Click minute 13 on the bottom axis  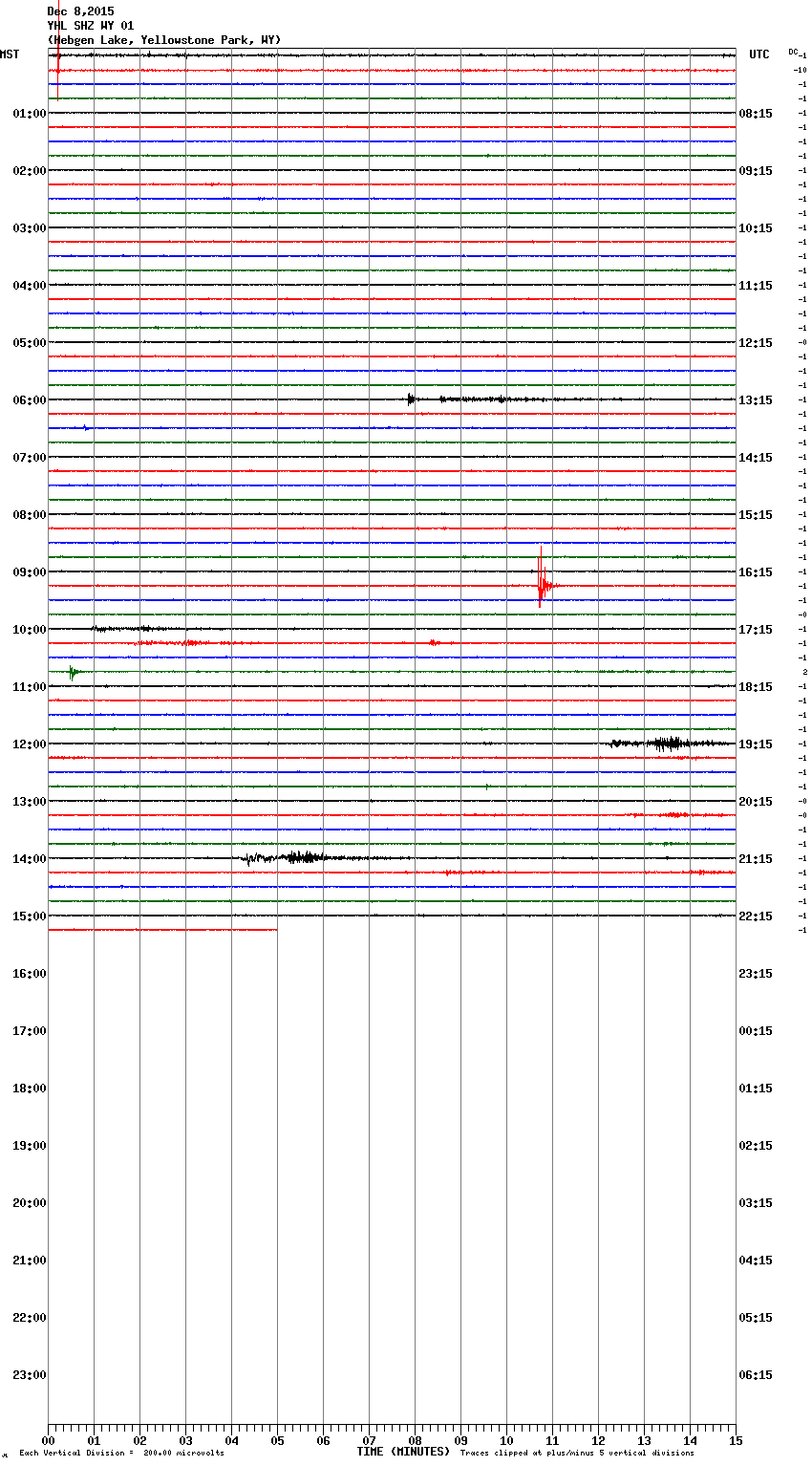click(x=644, y=1440)
